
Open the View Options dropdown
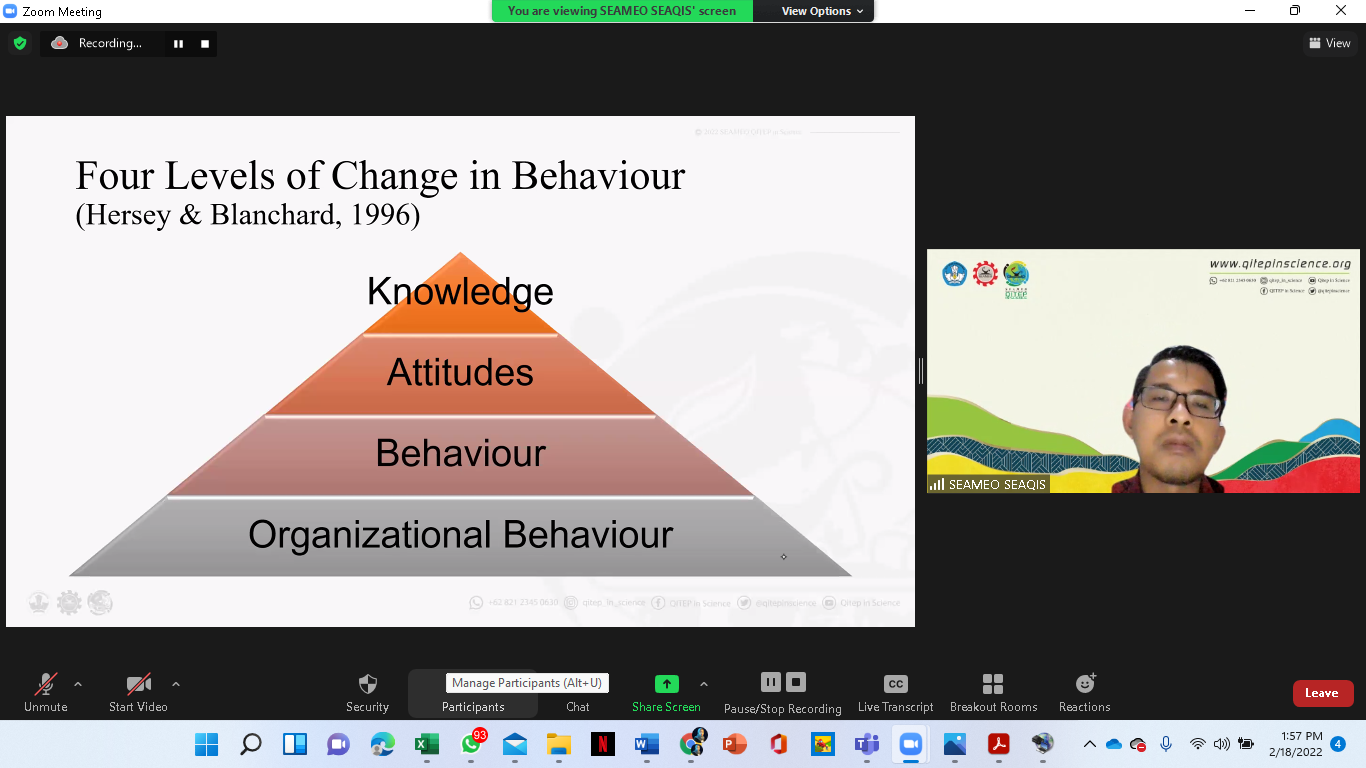(x=816, y=11)
